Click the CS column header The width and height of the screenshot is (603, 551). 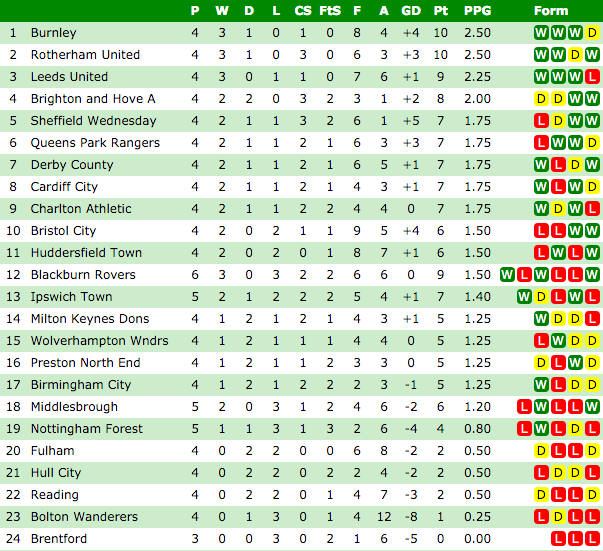point(303,11)
